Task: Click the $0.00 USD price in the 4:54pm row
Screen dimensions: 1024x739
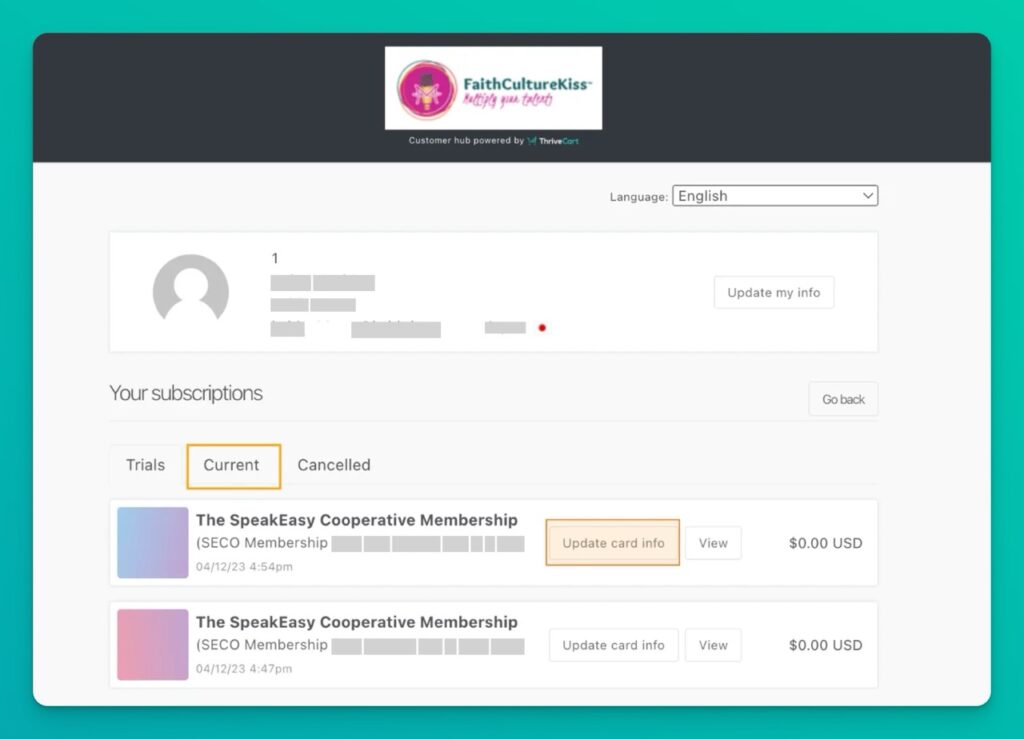Action: click(825, 543)
